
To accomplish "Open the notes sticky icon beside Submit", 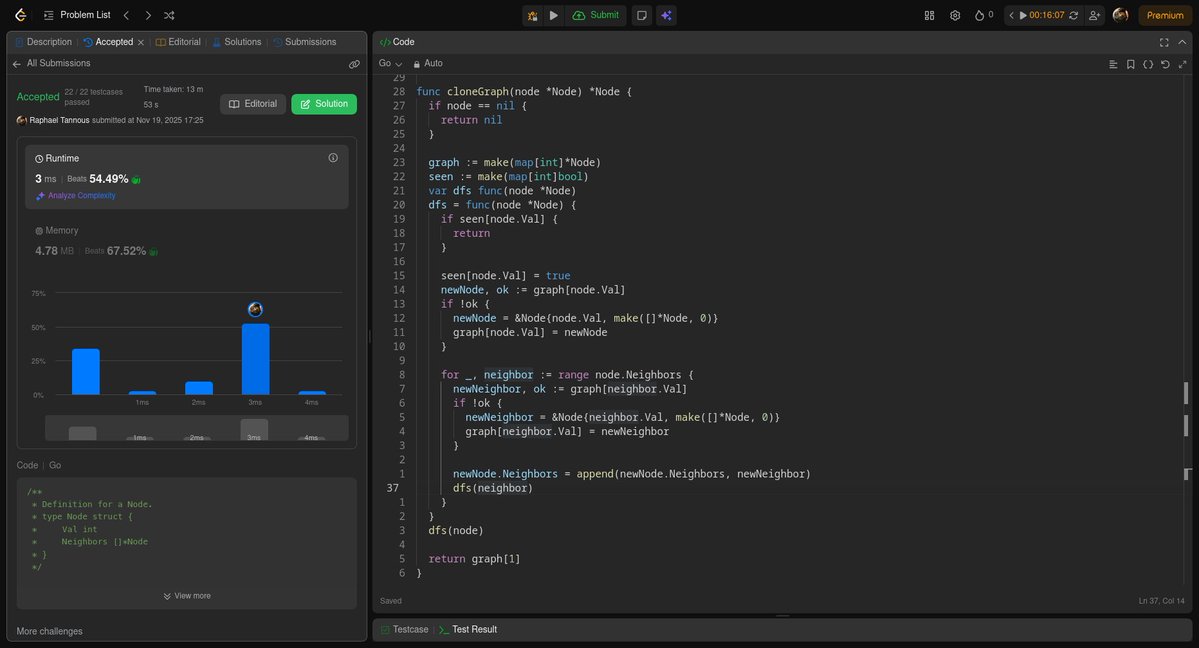I will tap(641, 15).
